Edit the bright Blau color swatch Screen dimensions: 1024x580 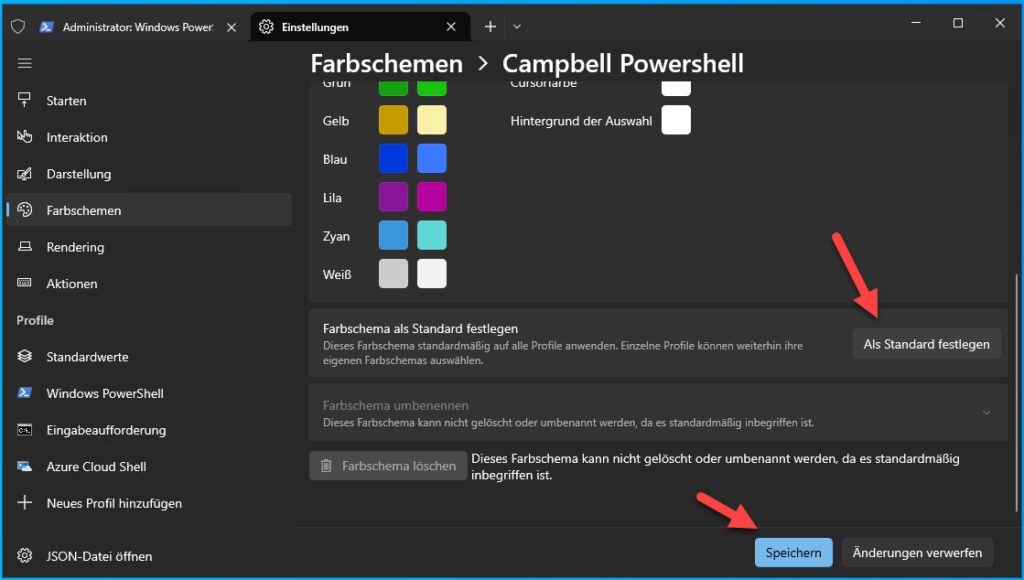pyautogui.click(x=432, y=159)
